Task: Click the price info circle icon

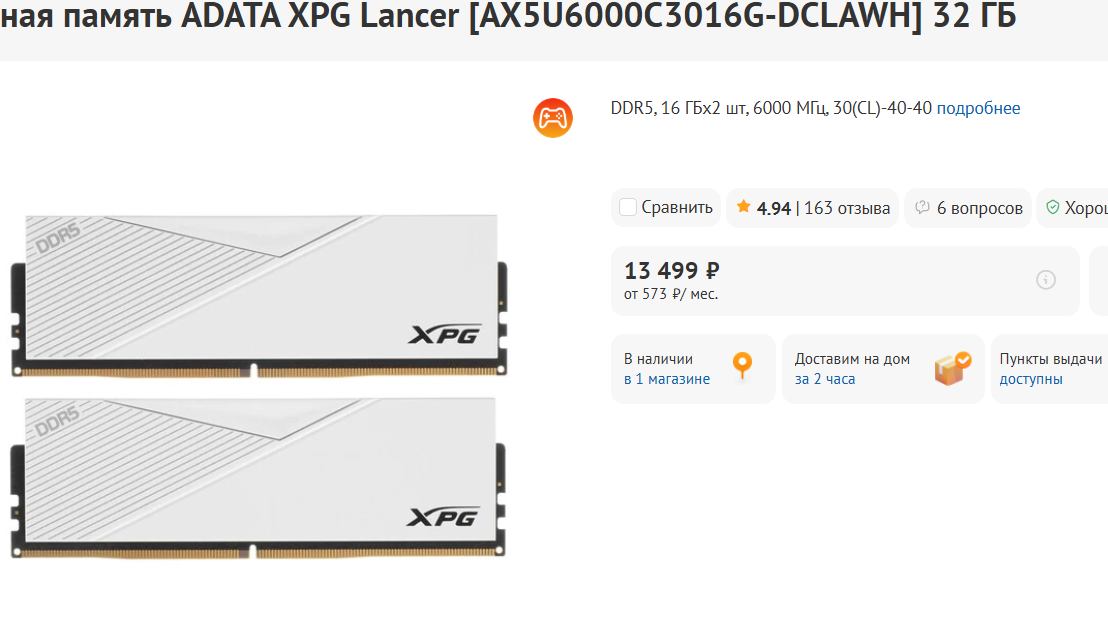Action: click(1046, 280)
